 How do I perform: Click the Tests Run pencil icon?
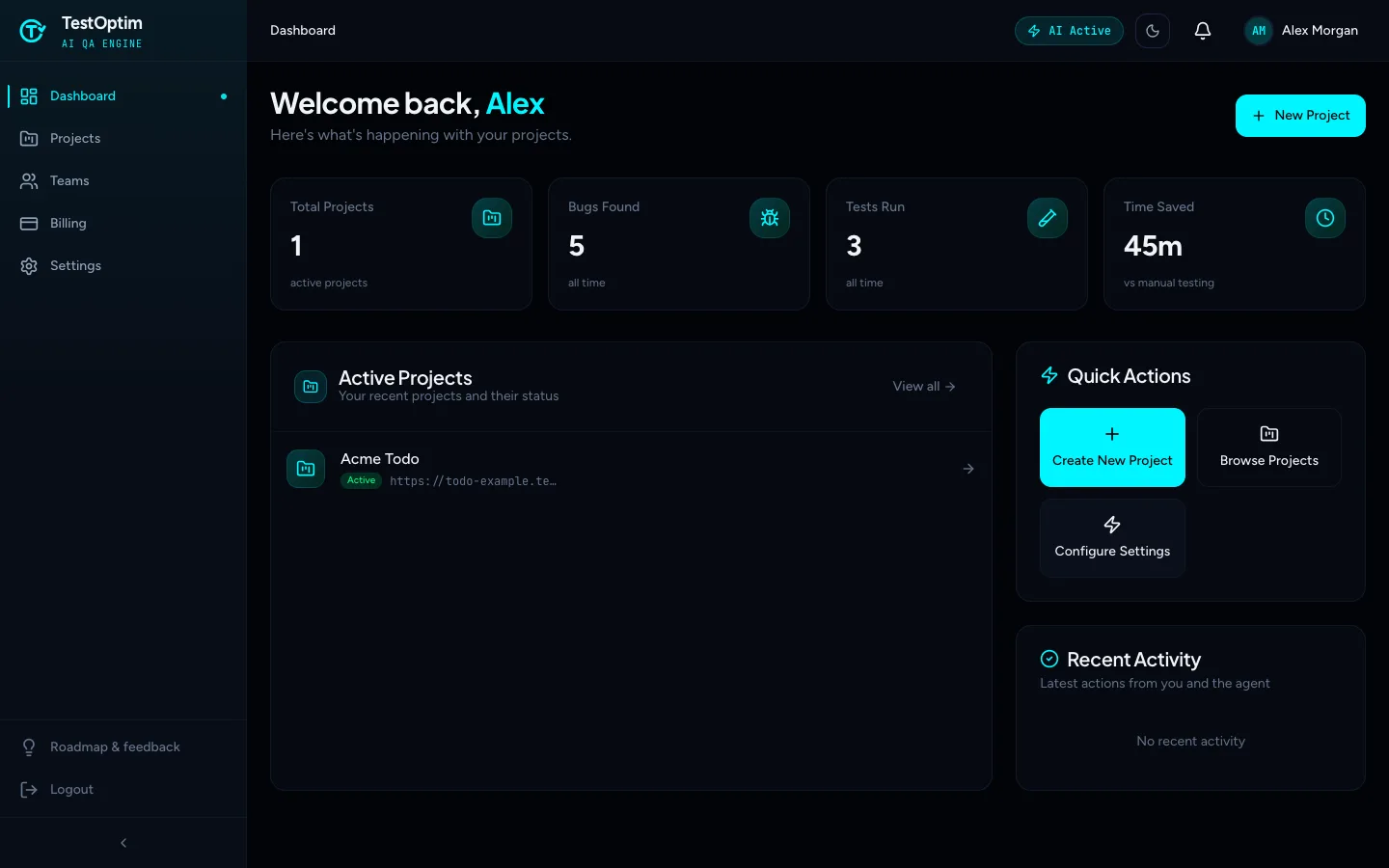coord(1048,218)
